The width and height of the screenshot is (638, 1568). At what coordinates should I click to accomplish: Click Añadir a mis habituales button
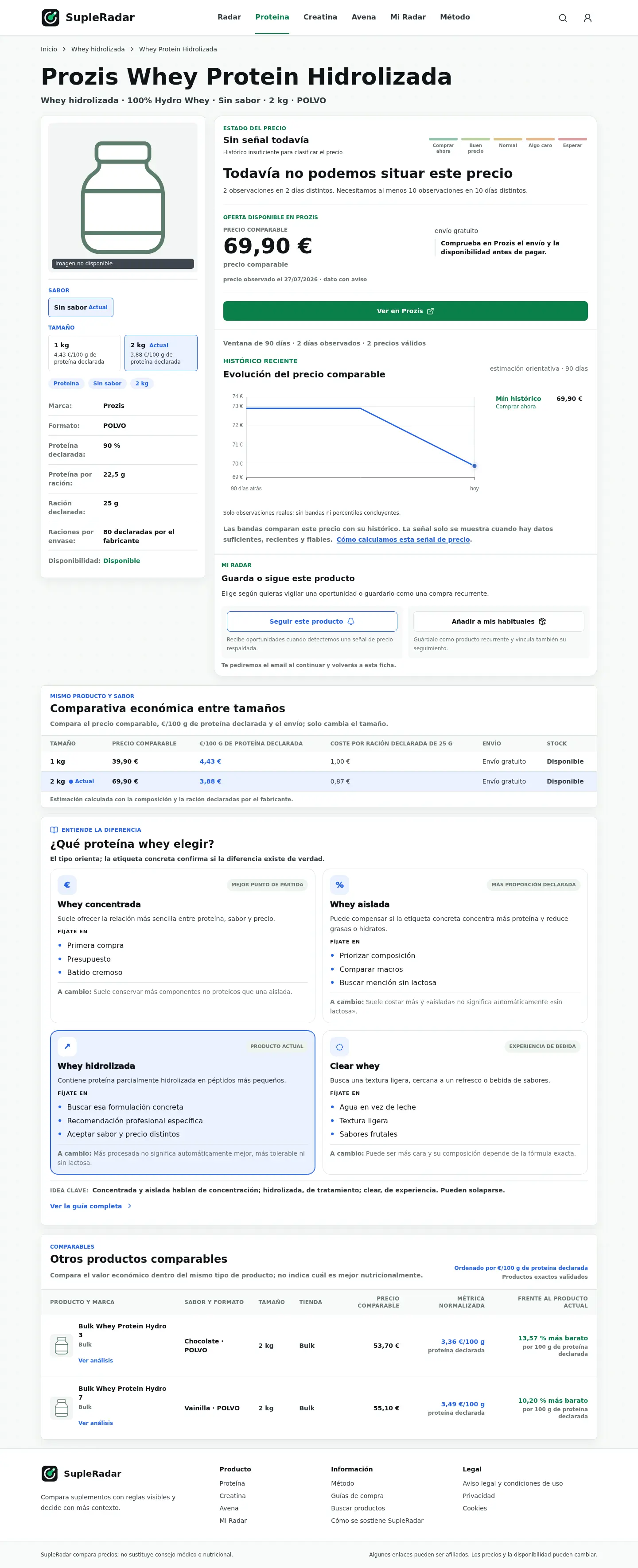tap(498, 621)
